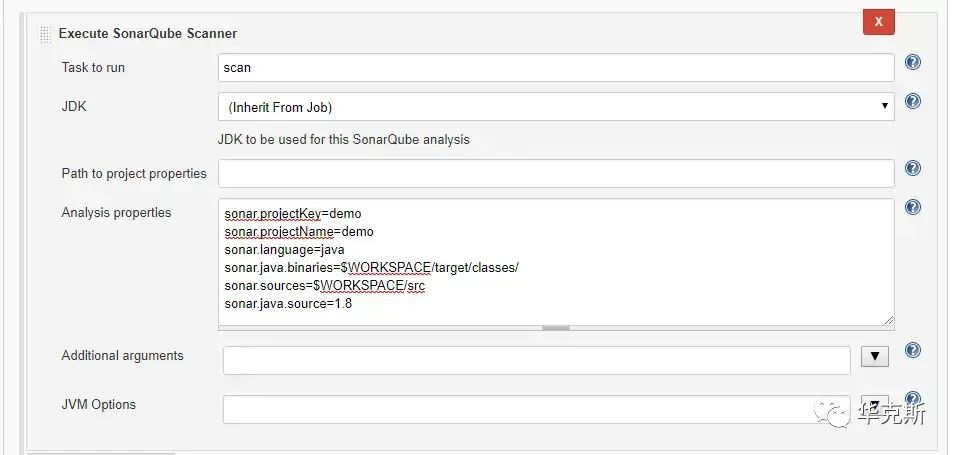956x455 pixels.
Task: Delete the Execute SonarQube Scanner step
Action: [878, 21]
